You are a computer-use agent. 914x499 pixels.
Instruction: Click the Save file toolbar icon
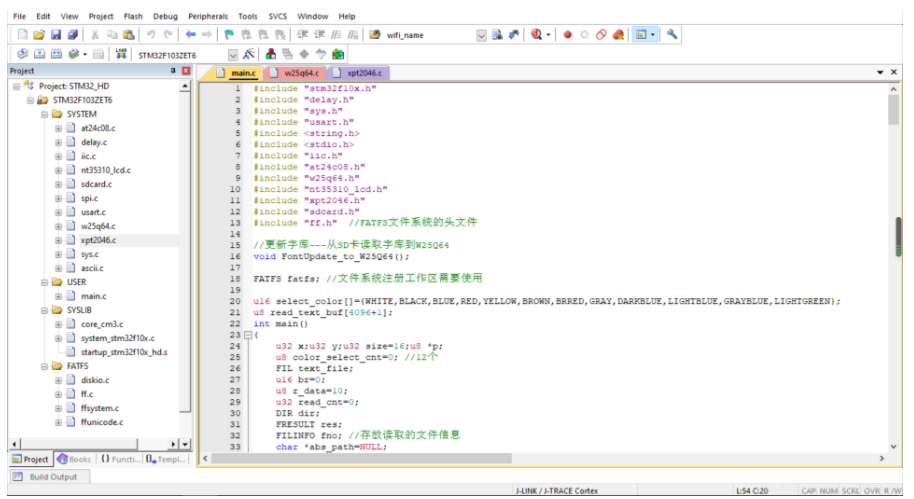pyautogui.click(x=57, y=35)
